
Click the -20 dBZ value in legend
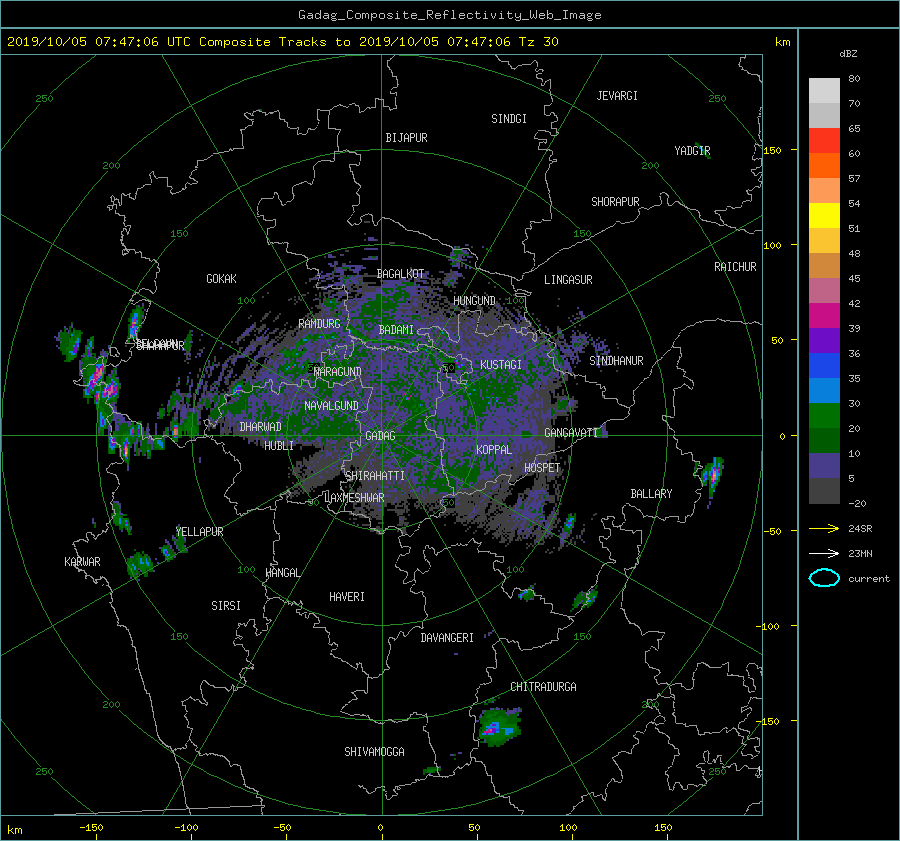pos(857,503)
